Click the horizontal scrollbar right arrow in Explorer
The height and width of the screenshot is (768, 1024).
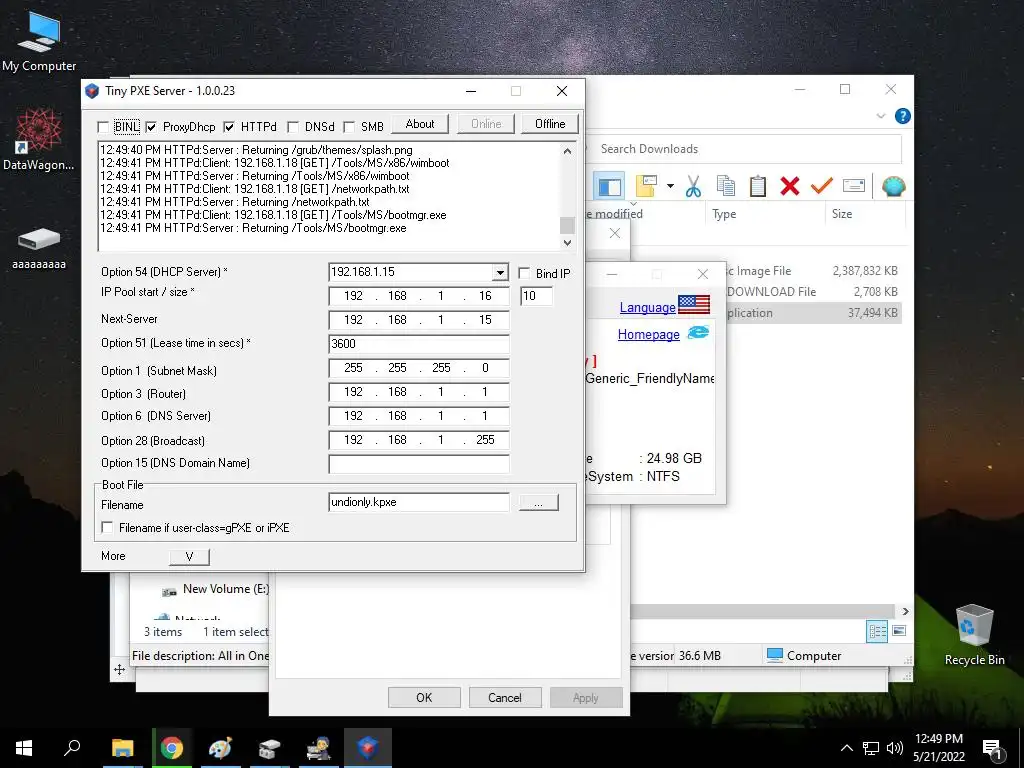905,612
